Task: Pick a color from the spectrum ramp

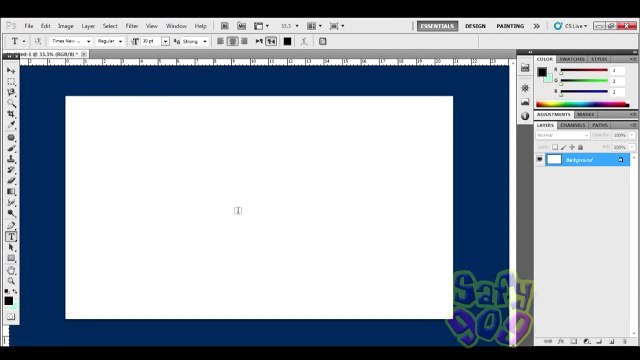Action: coord(582,104)
